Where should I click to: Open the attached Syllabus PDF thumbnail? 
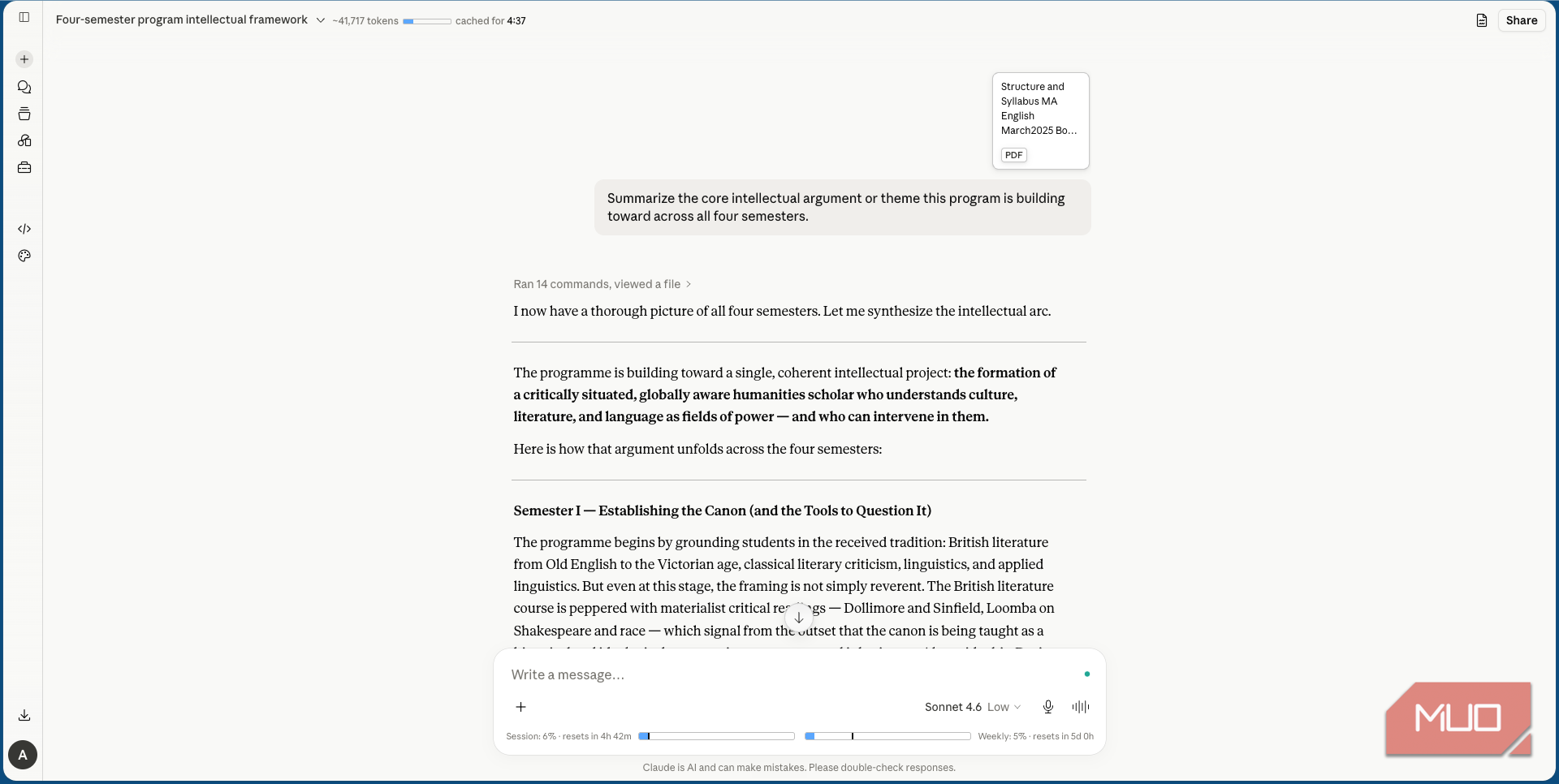pyautogui.click(x=1040, y=121)
